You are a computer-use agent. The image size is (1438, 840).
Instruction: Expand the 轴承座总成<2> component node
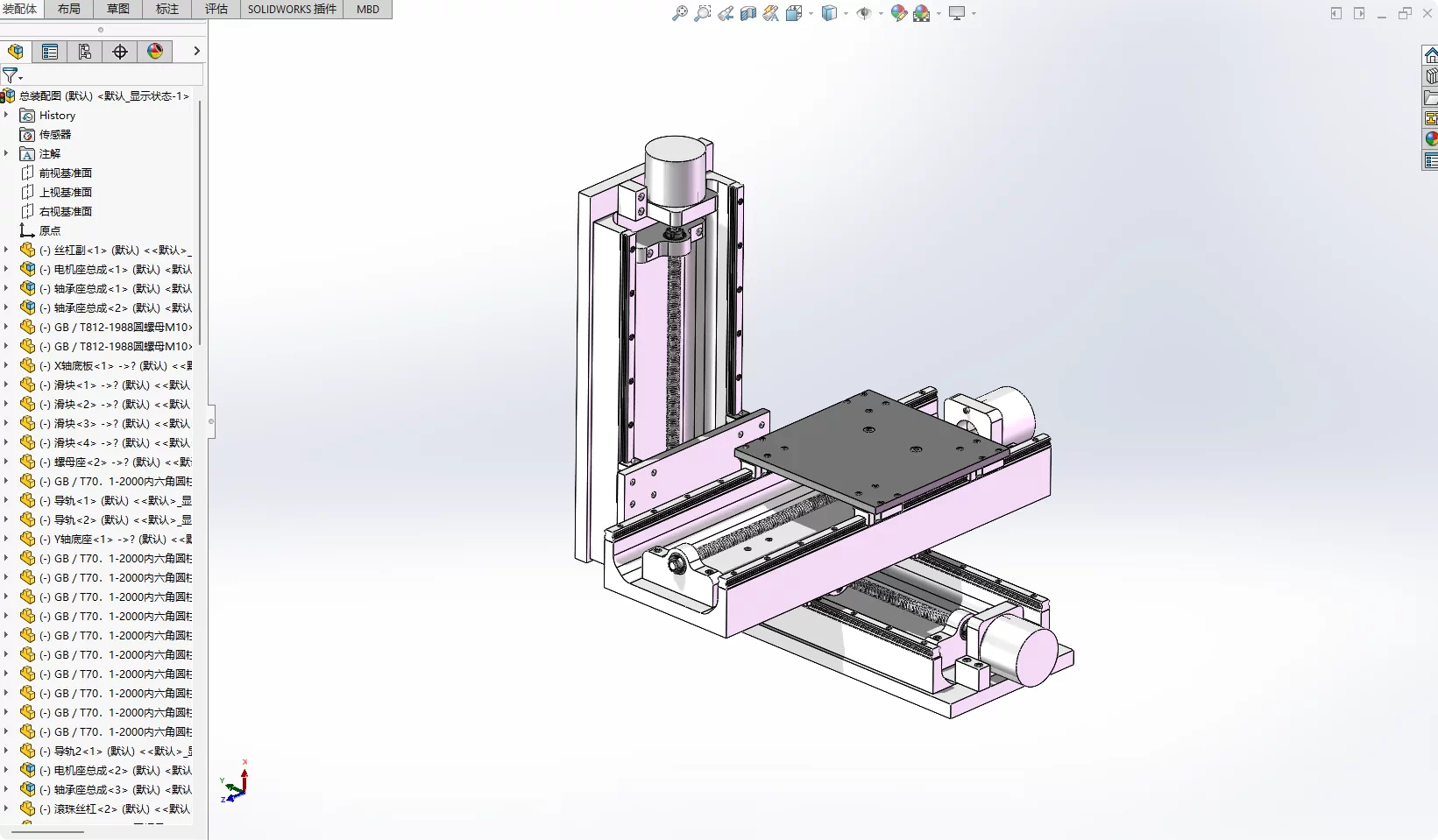coord(6,307)
